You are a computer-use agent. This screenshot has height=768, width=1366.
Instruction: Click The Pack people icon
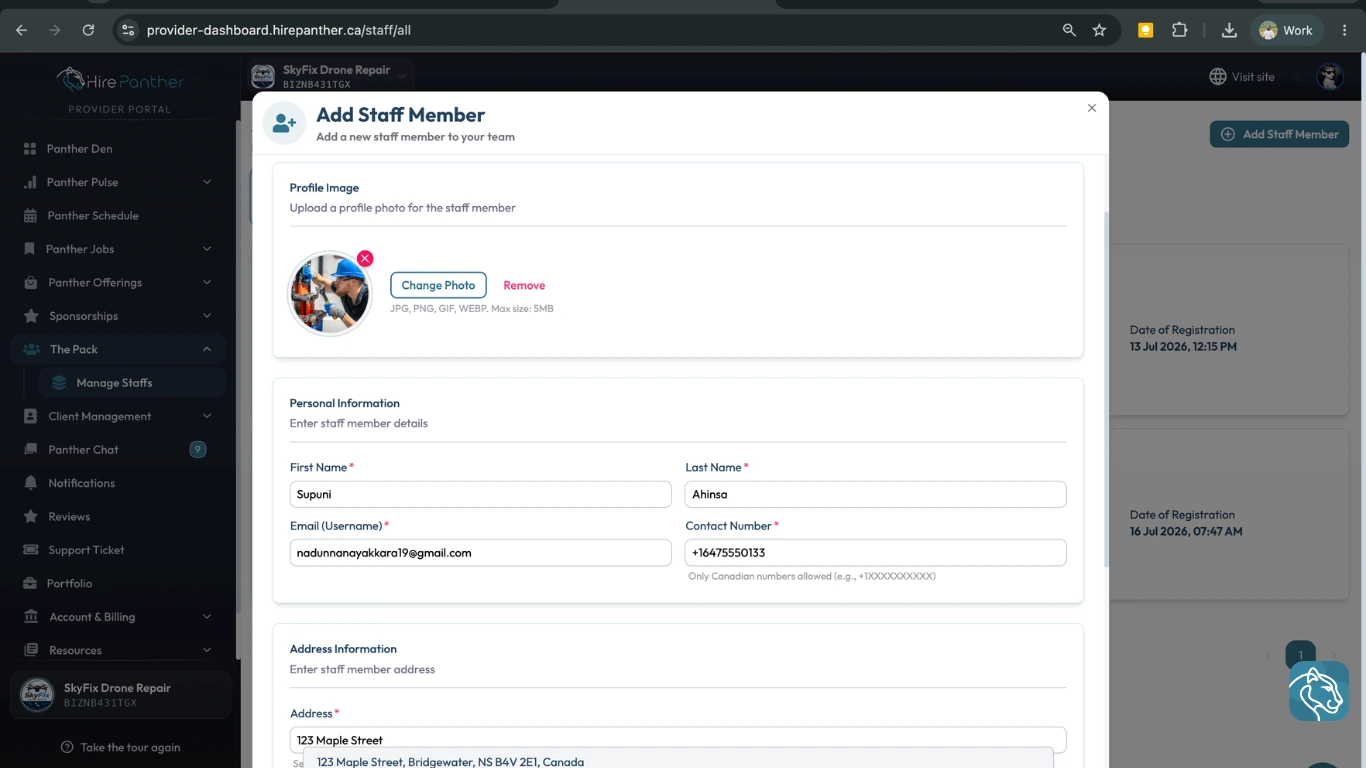(30, 349)
